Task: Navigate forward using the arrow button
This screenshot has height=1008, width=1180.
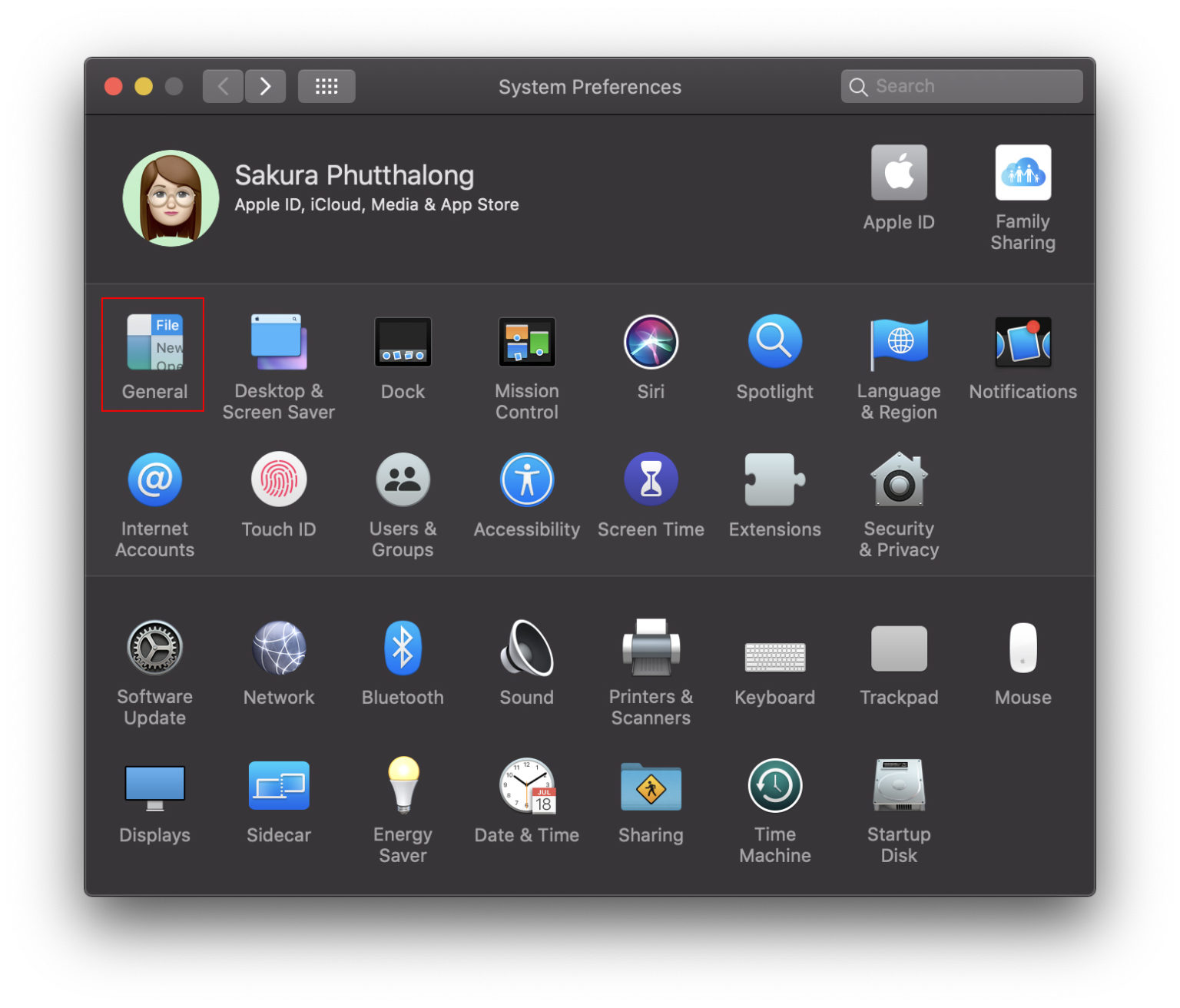Action: 265,86
